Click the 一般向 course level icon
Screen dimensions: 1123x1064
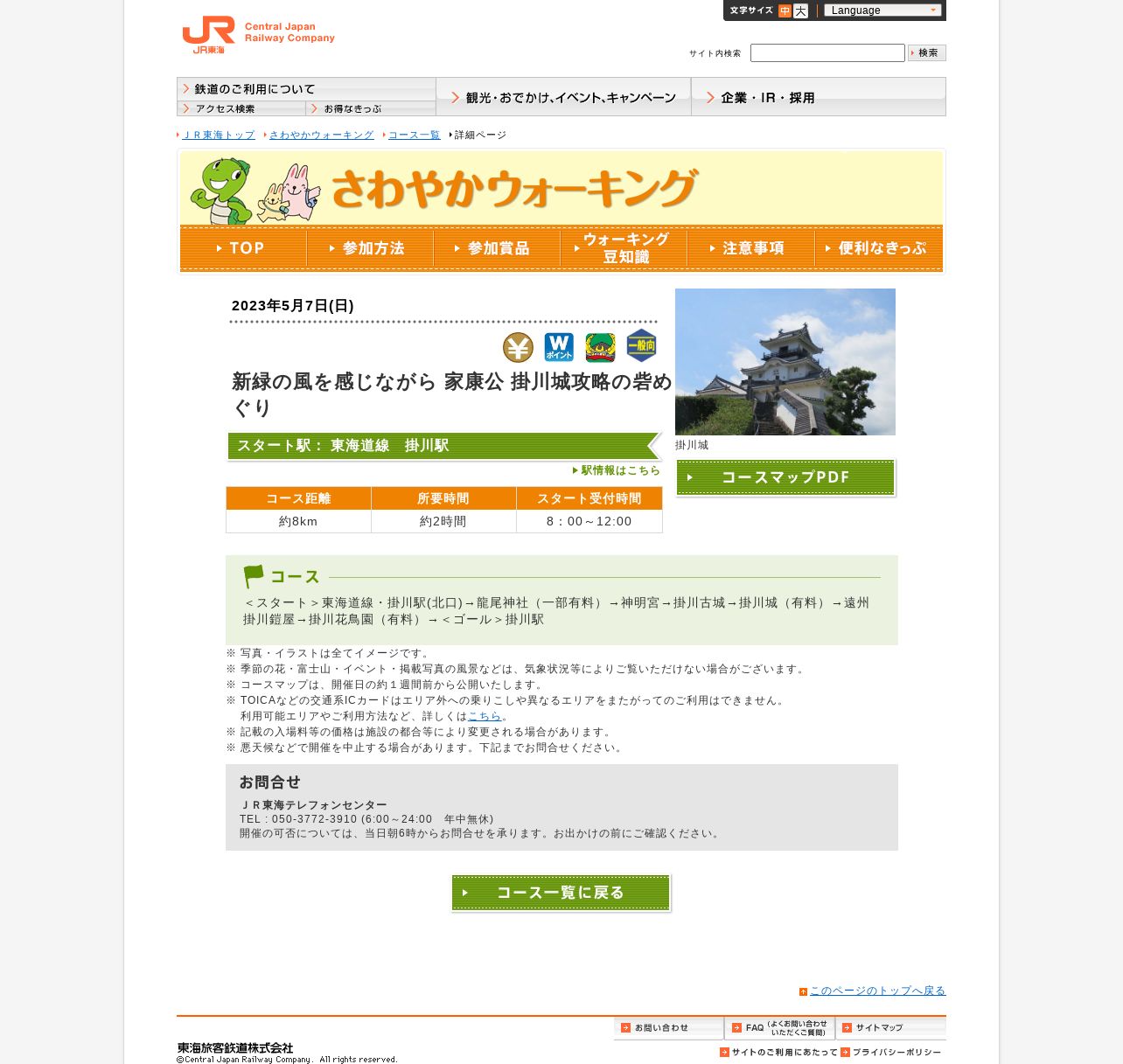click(641, 345)
